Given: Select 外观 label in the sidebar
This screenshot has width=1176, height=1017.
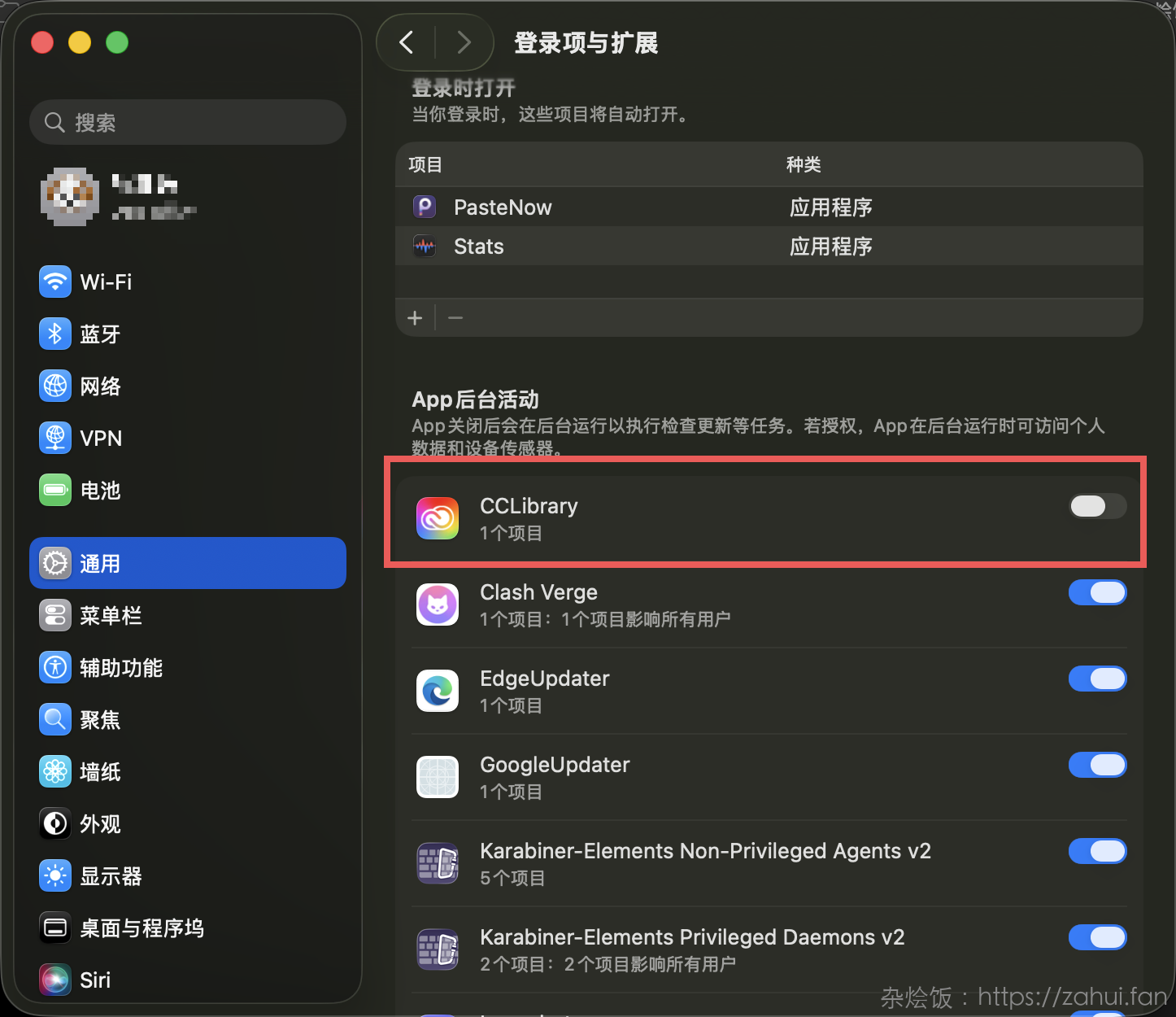Looking at the screenshot, I should 100,823.
